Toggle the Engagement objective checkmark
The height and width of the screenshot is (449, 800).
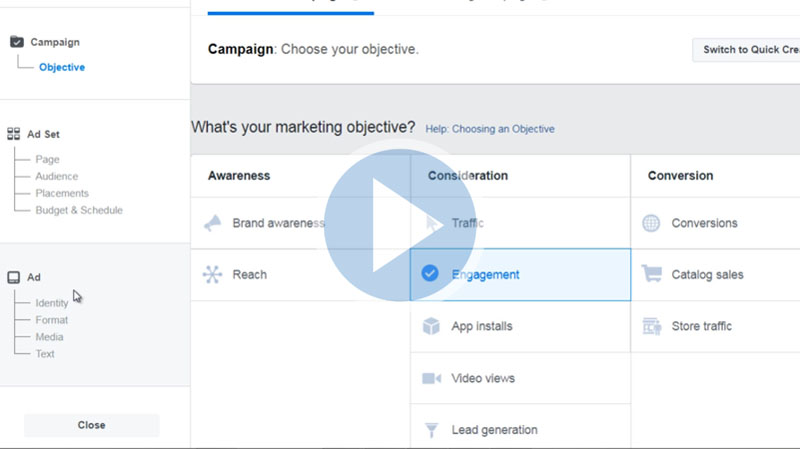(430, 274)
